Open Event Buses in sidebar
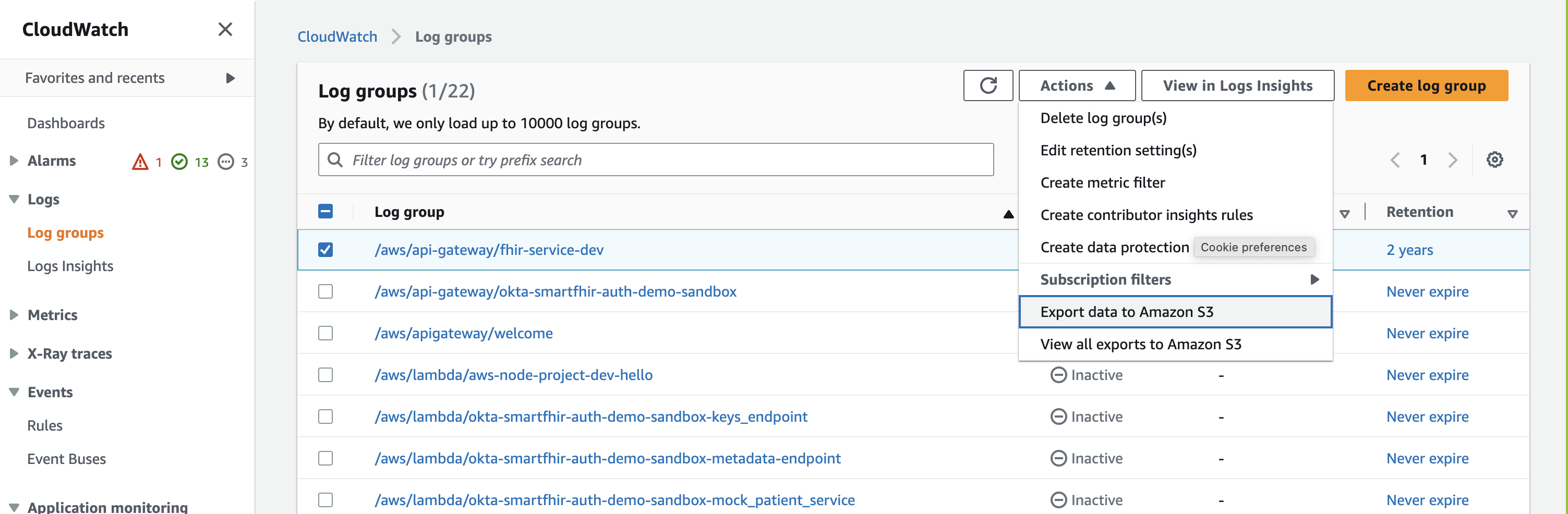Viewport: 1568px width, 514px height. pos(66,459)
